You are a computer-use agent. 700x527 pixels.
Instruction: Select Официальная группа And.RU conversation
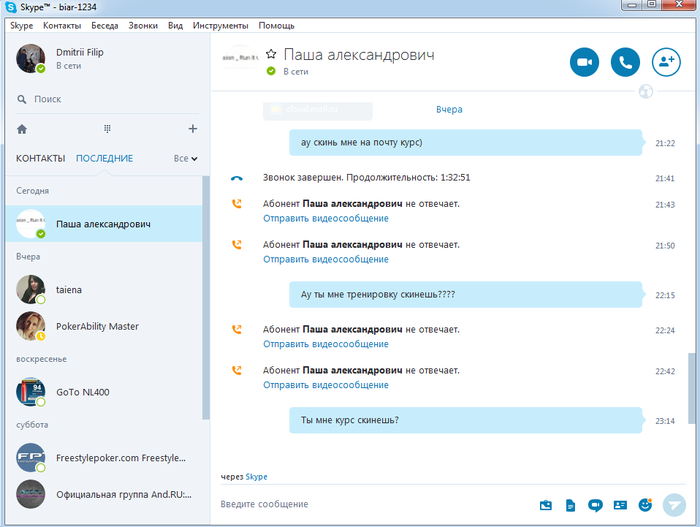[x=104, y=494]
